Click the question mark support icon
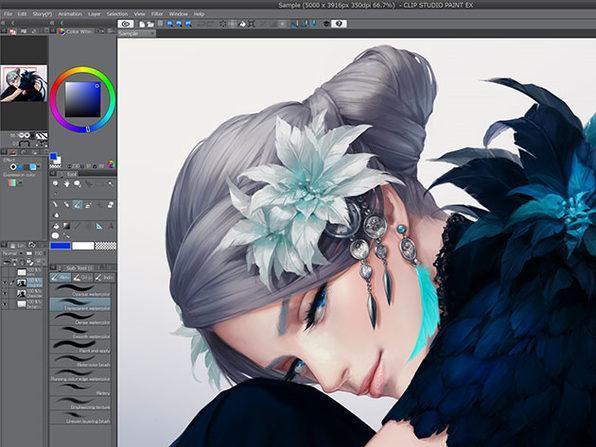This screenshot has height=447, width=596. [339, 24]
